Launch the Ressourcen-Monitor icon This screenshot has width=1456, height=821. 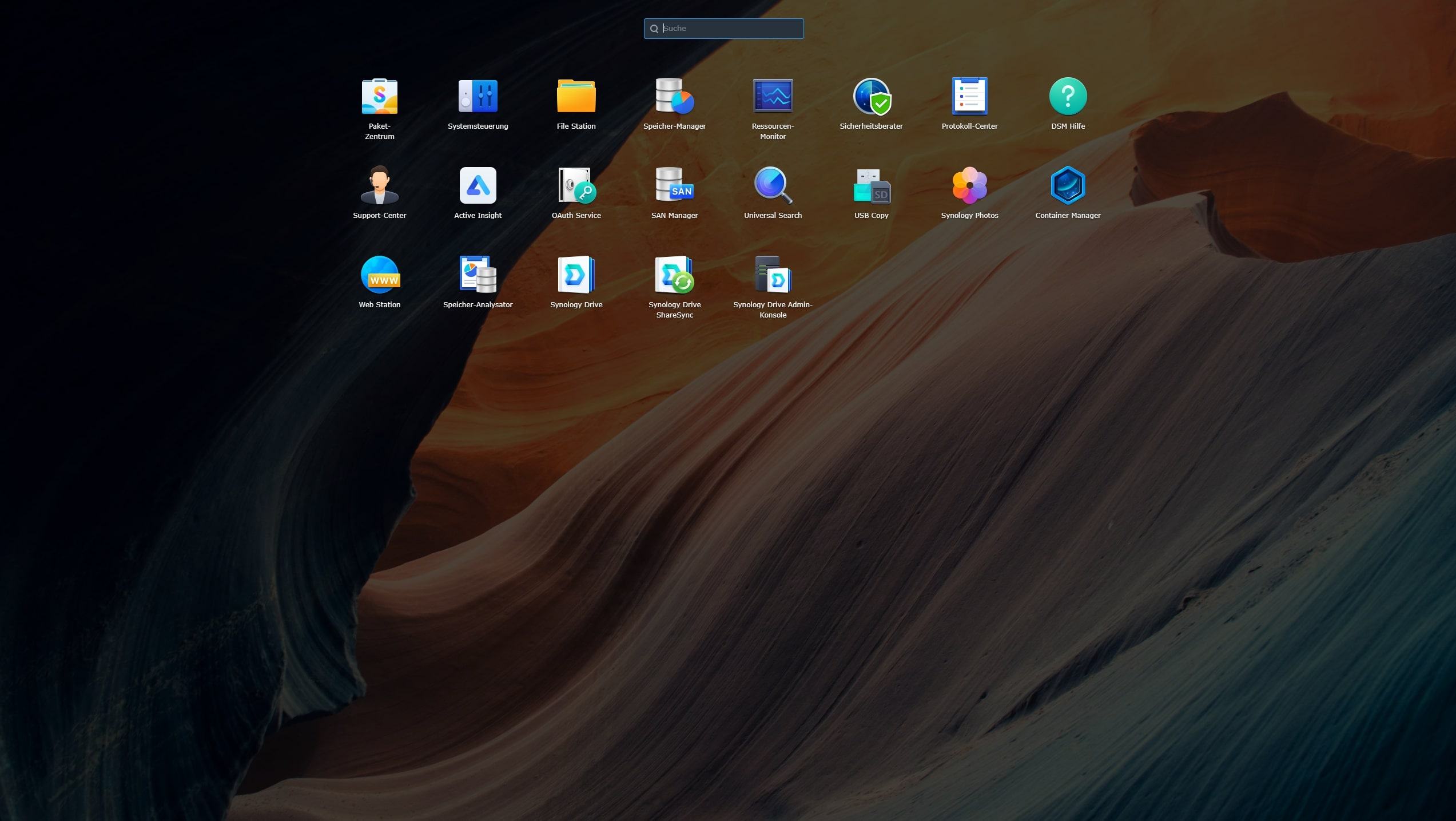pyautogui.click(x=773, y=96)
